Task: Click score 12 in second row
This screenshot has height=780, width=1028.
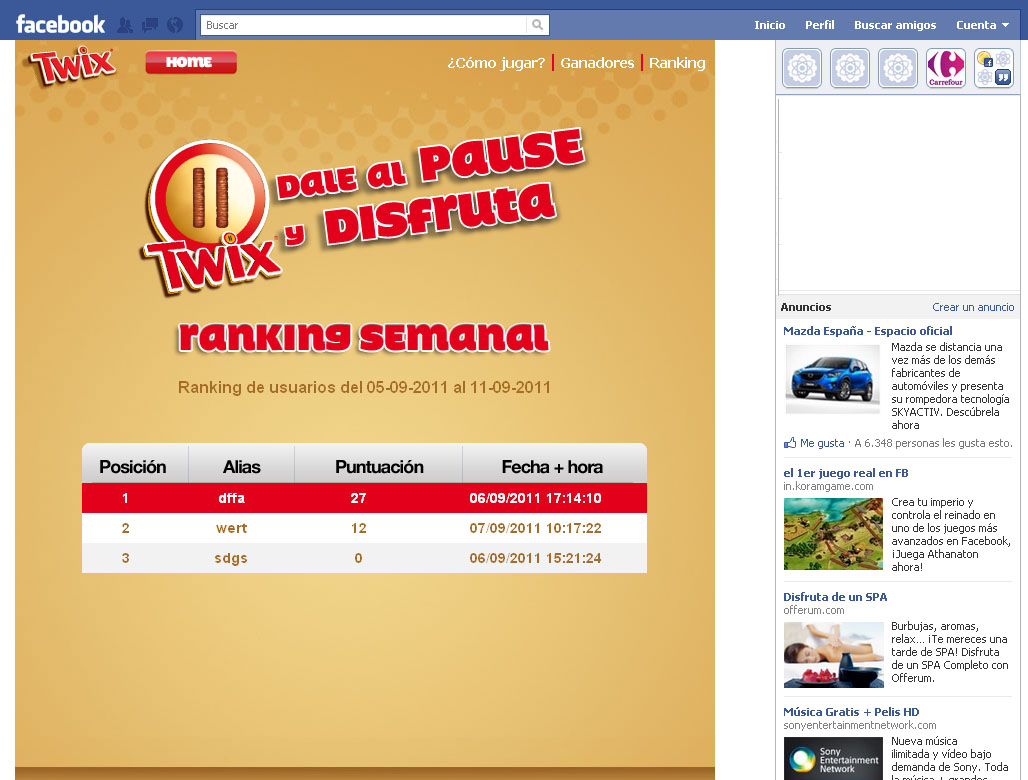Action: (359, 528)
